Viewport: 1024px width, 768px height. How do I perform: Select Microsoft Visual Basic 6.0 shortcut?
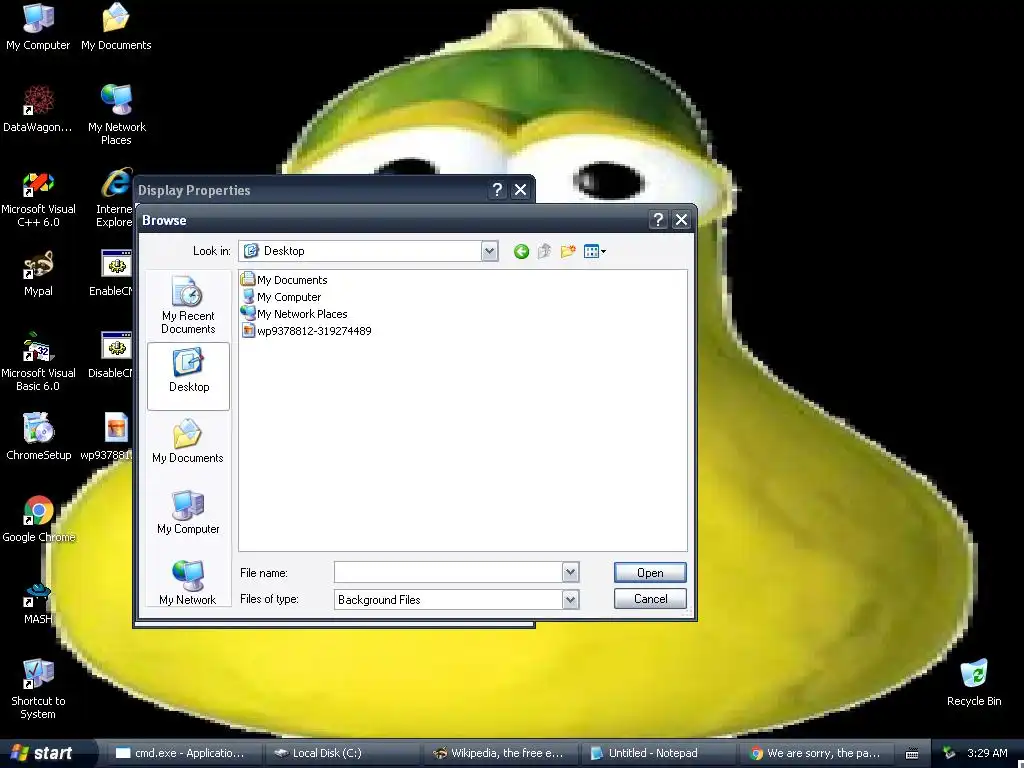click(x=38, y=361)
